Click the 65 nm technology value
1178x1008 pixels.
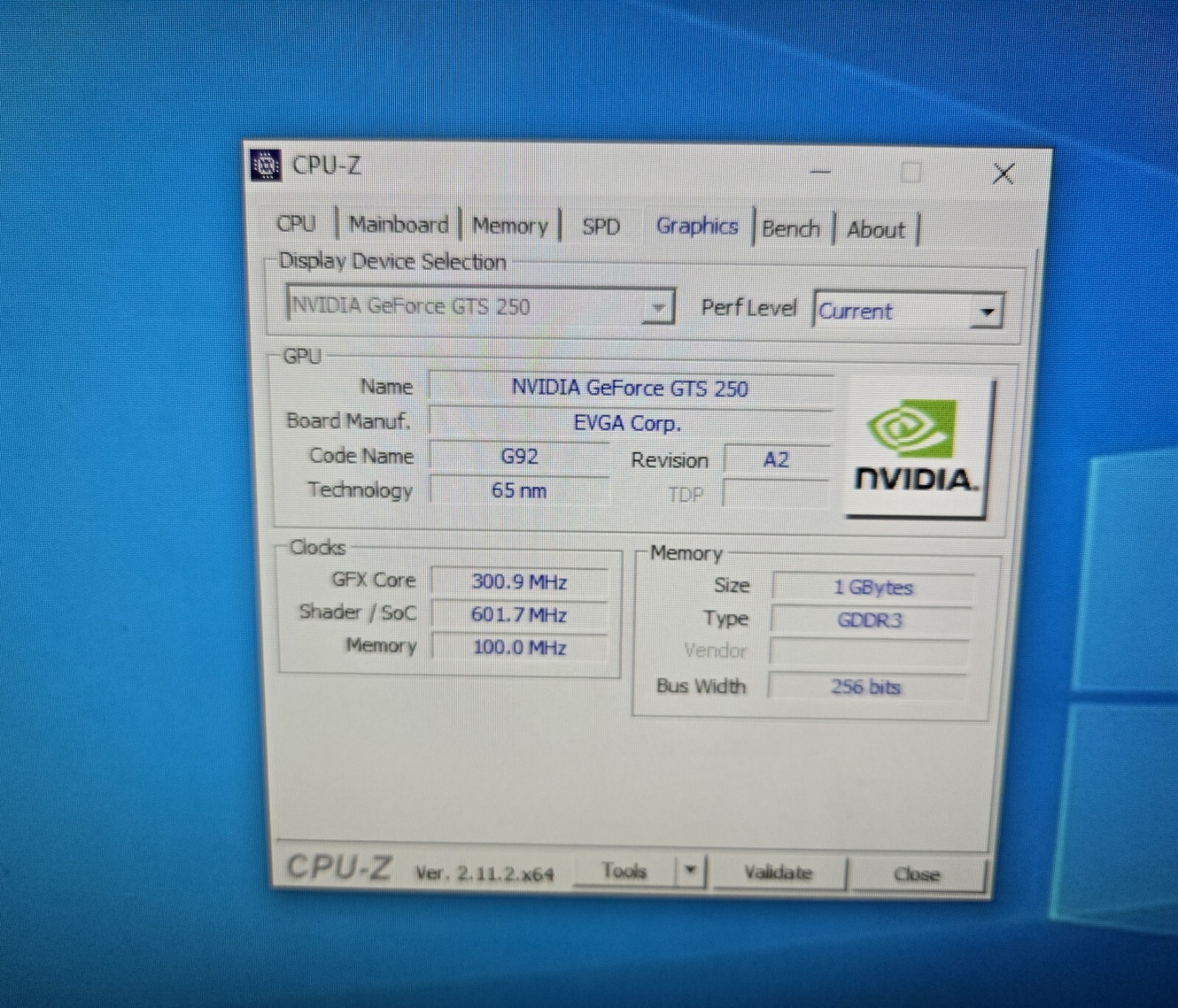pyautogui.click(x=519, y=490)
